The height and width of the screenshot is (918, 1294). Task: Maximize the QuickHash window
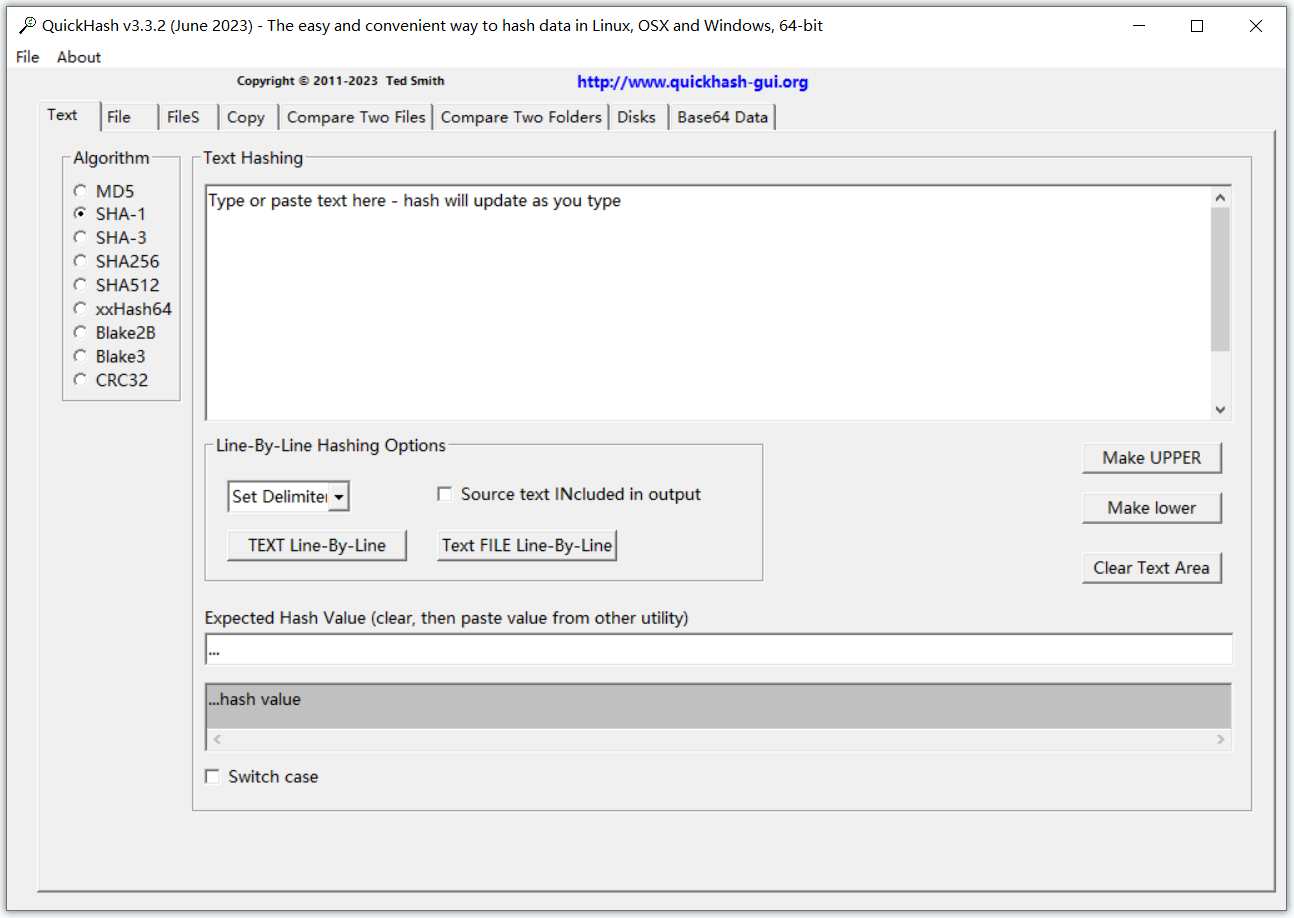[1197, 26]
